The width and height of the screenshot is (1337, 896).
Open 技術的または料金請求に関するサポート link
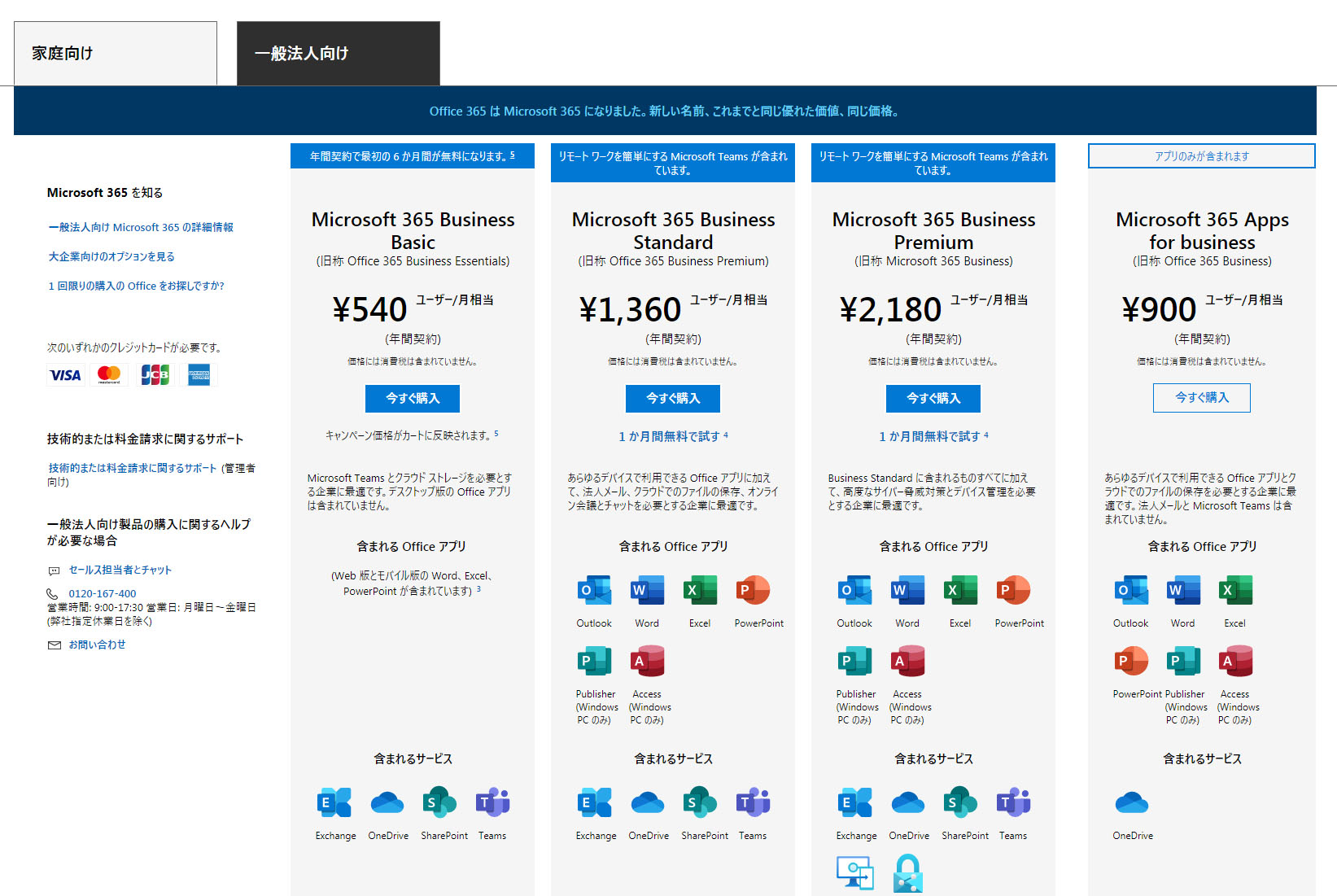(x=132, y=468)
